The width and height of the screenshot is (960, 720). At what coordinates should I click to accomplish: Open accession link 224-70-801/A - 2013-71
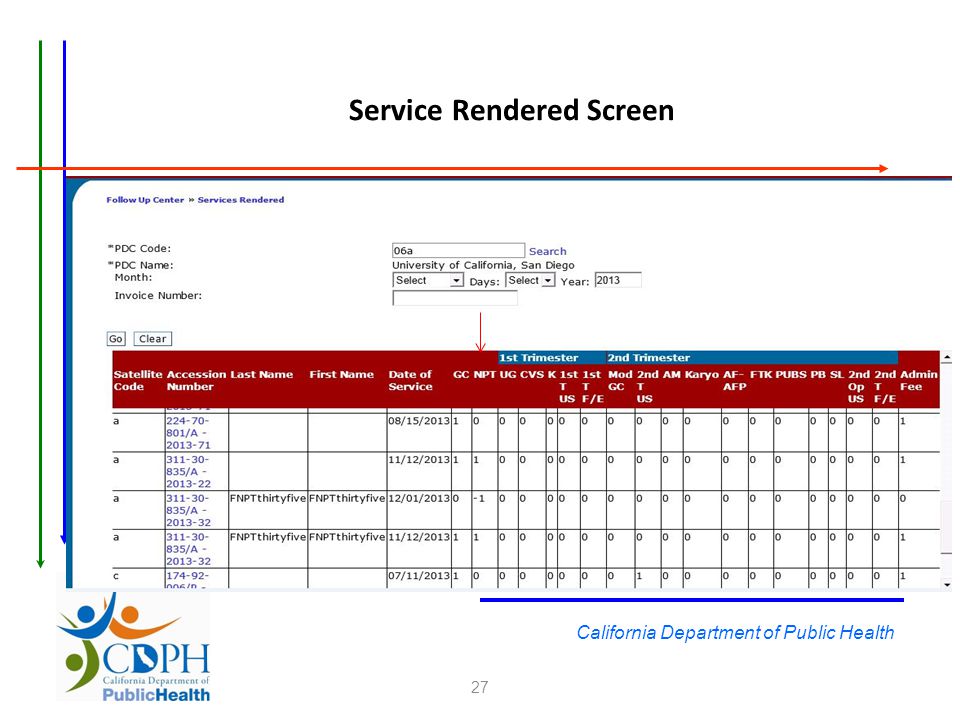188,433
